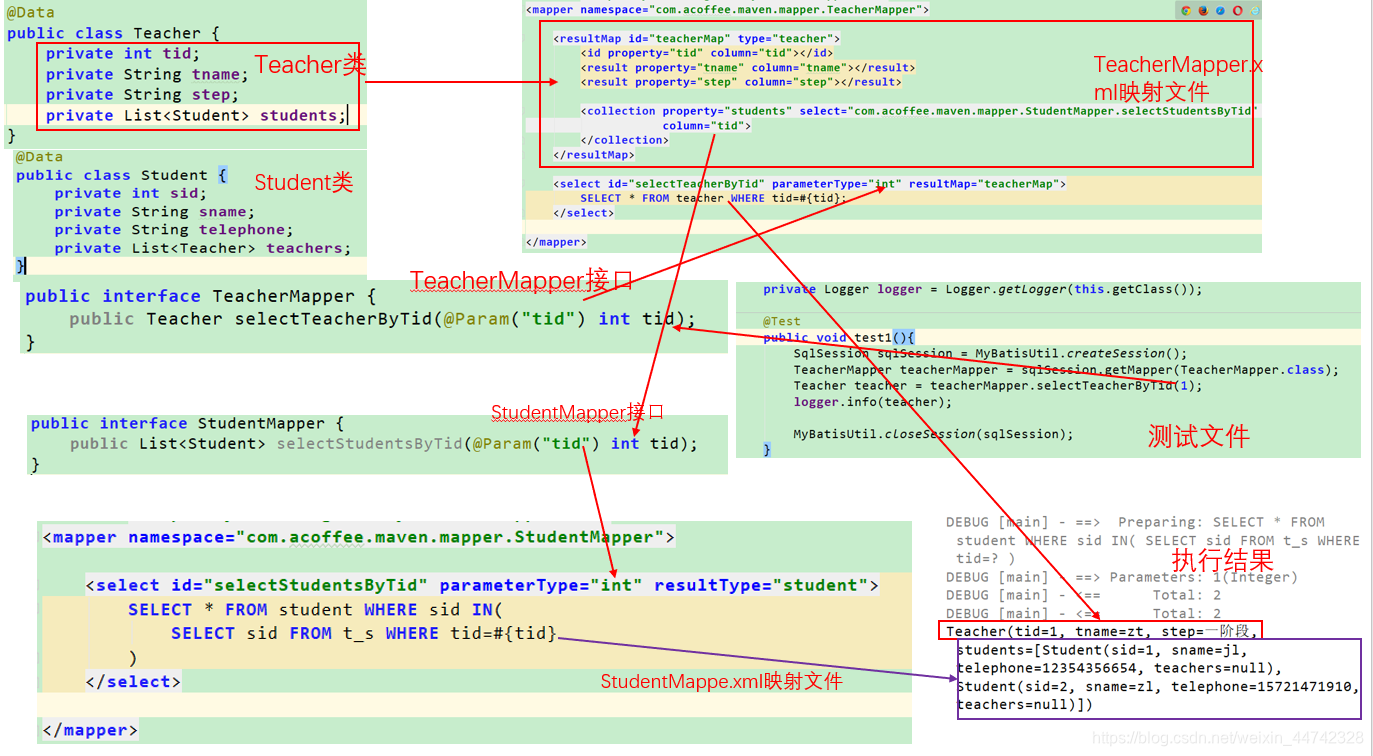The width and height of the screenshot is (1373, 756).
Task: Click 'MyBatisUtil.createSession()' line
Action: tap(991, 354)
